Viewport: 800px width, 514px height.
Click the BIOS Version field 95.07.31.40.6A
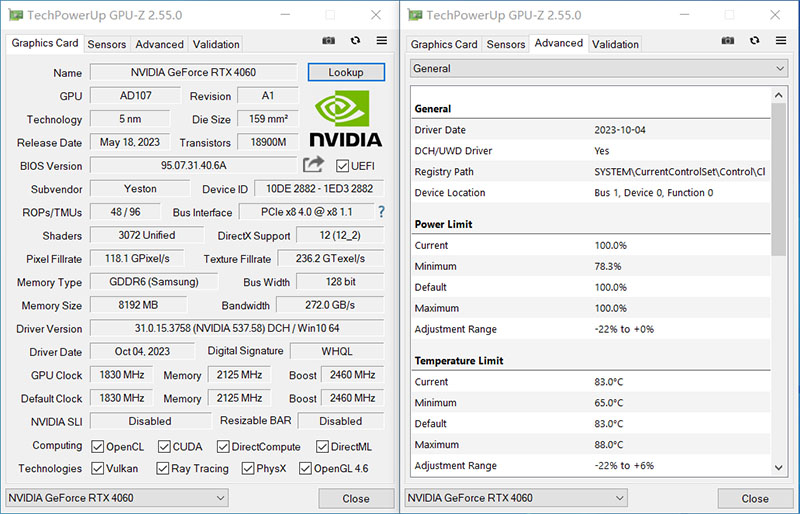(x=193, y=165)
